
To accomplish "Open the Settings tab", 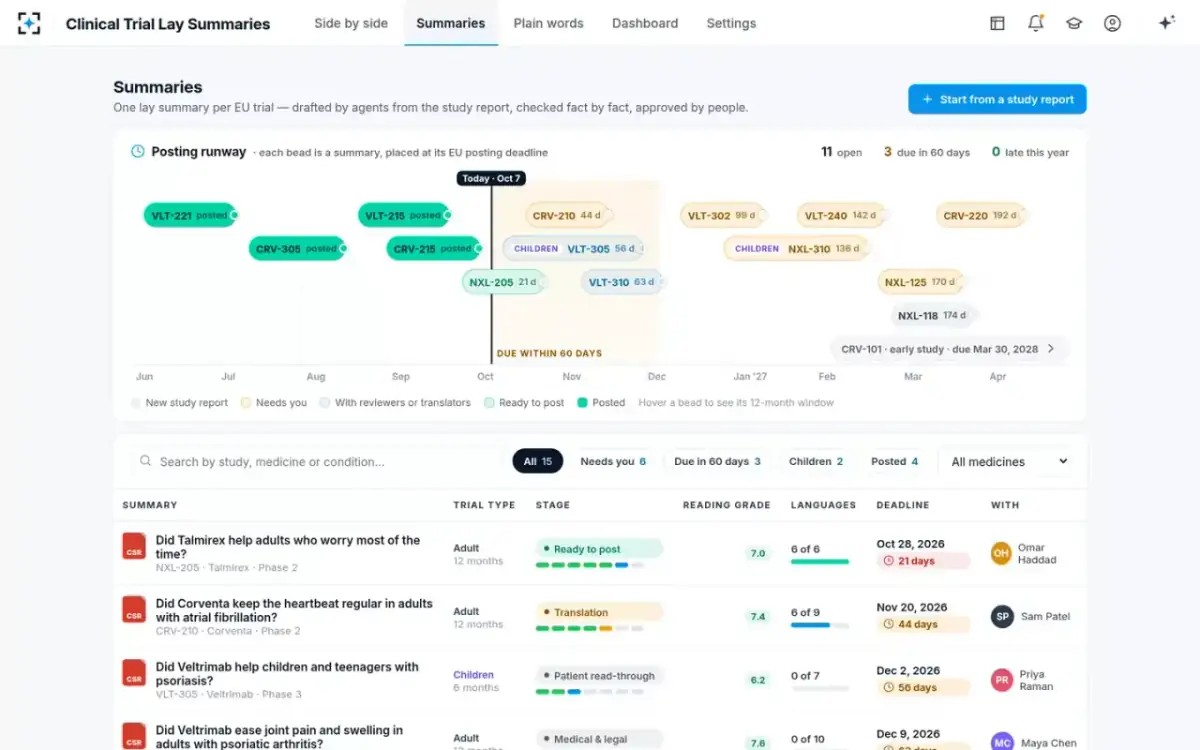I will [x=731, y=23].
